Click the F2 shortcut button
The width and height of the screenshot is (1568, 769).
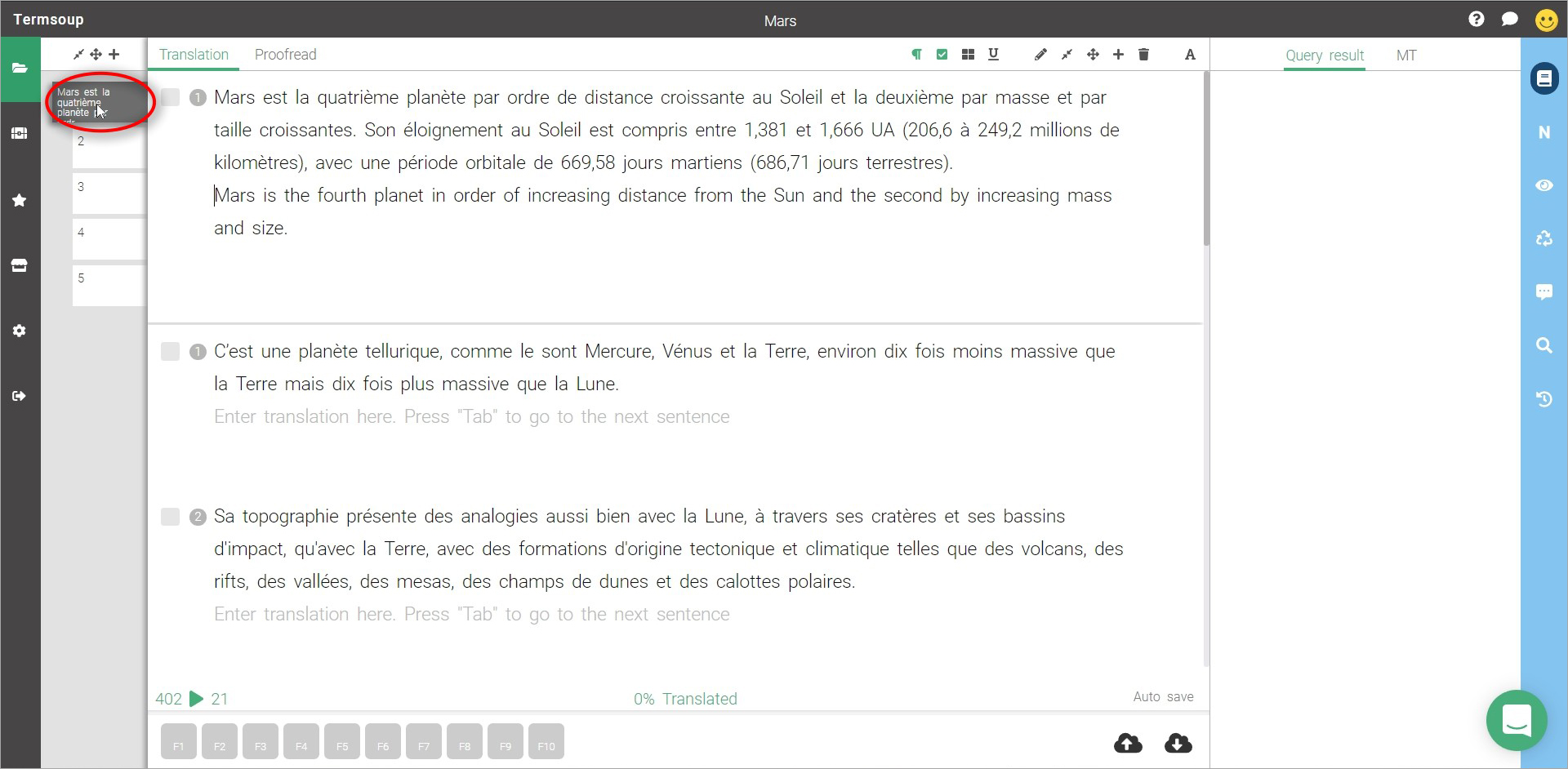[220, 741]
